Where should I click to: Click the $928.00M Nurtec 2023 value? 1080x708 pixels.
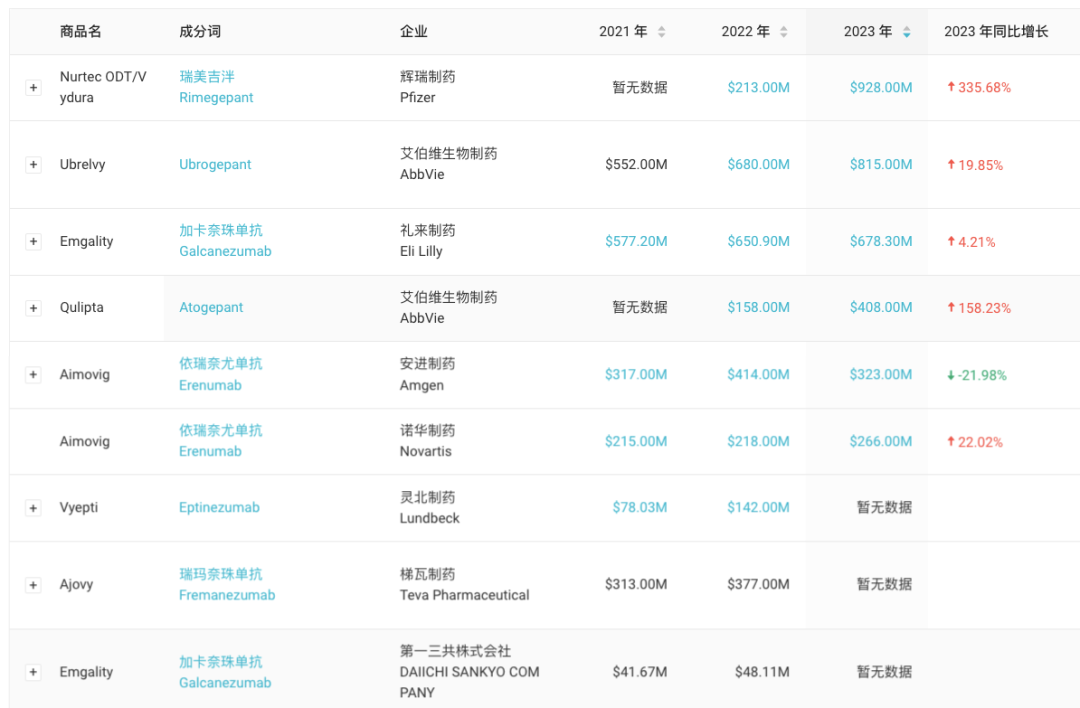(881, 87)
